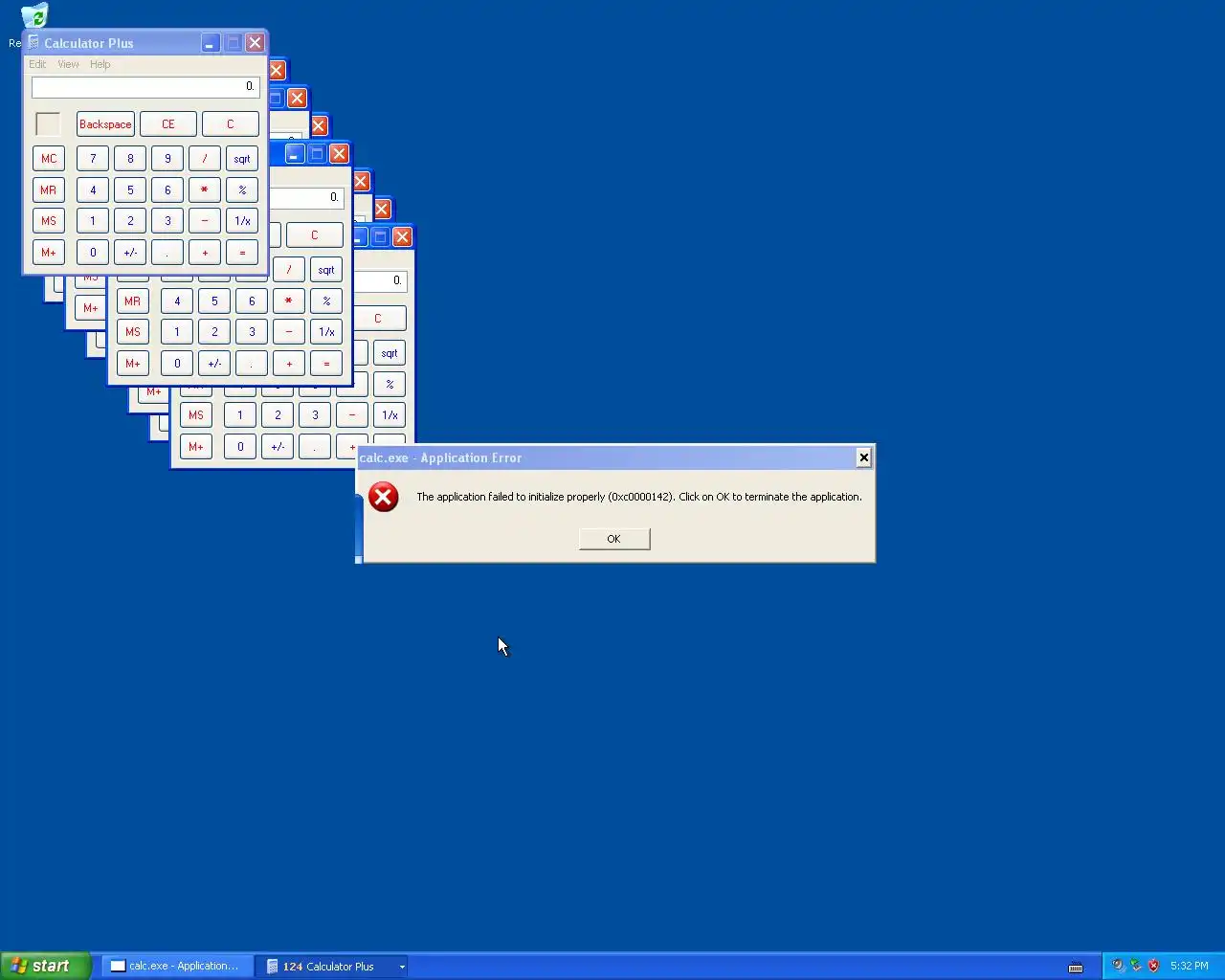Click digit 3 in frontmost Calculator Plus
Image resolution: width=1225 pixels, height=980 pixels.
tap(167, 221)
